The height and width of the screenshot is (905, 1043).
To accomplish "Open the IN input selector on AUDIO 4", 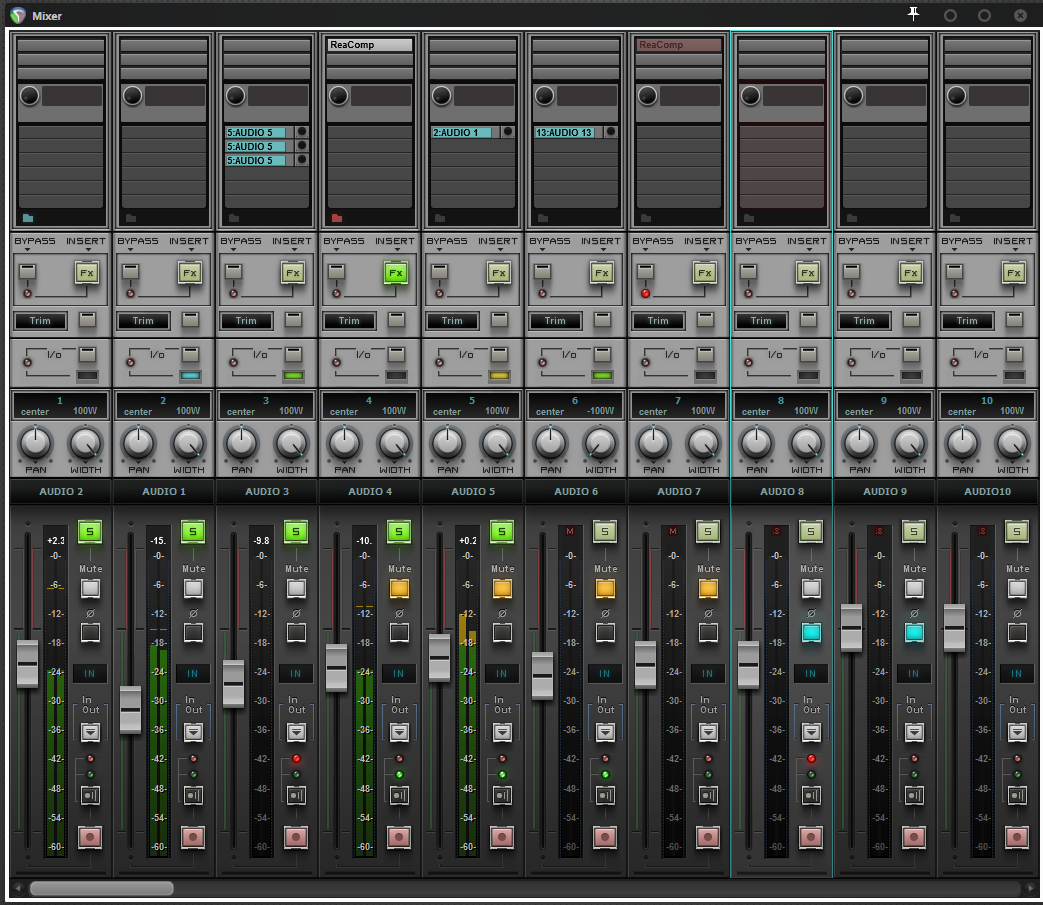I will [x=399, y=674].
